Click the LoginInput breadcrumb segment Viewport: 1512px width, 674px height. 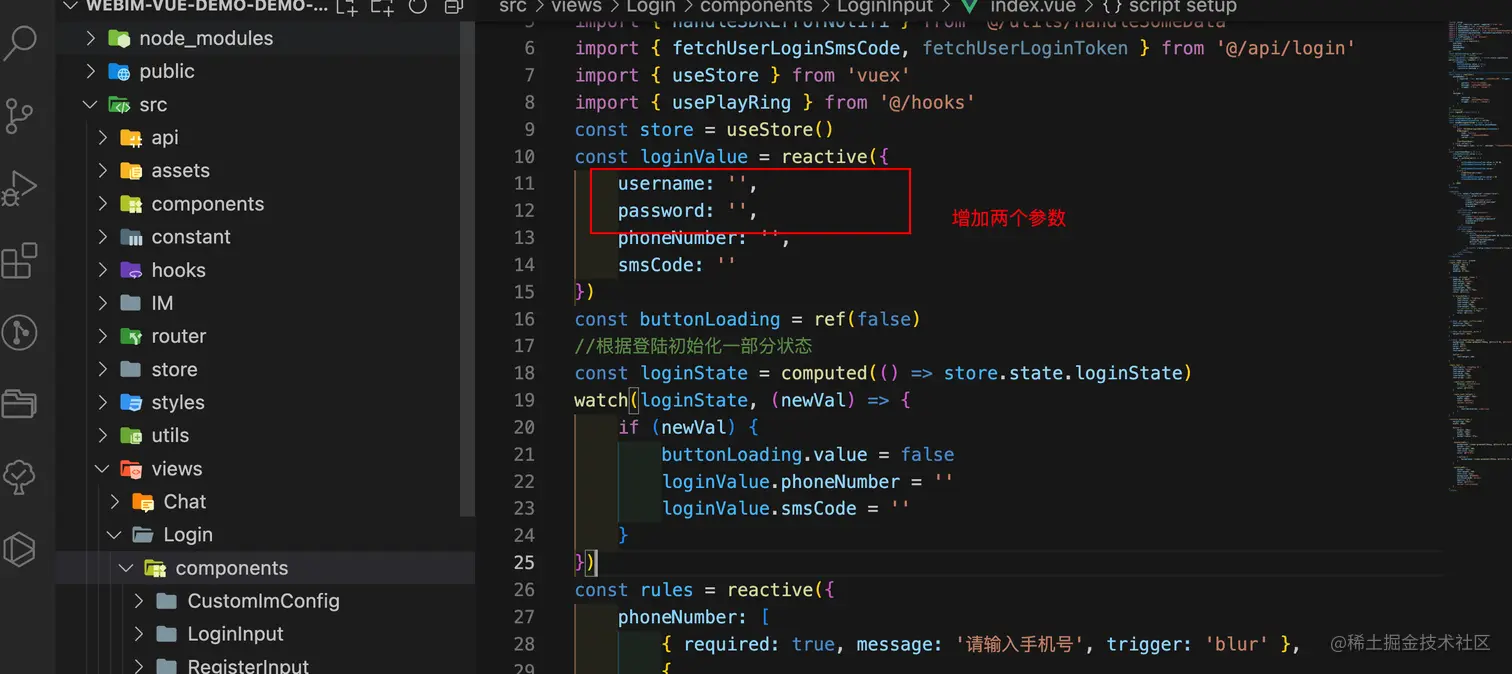[x=885, y=6]
